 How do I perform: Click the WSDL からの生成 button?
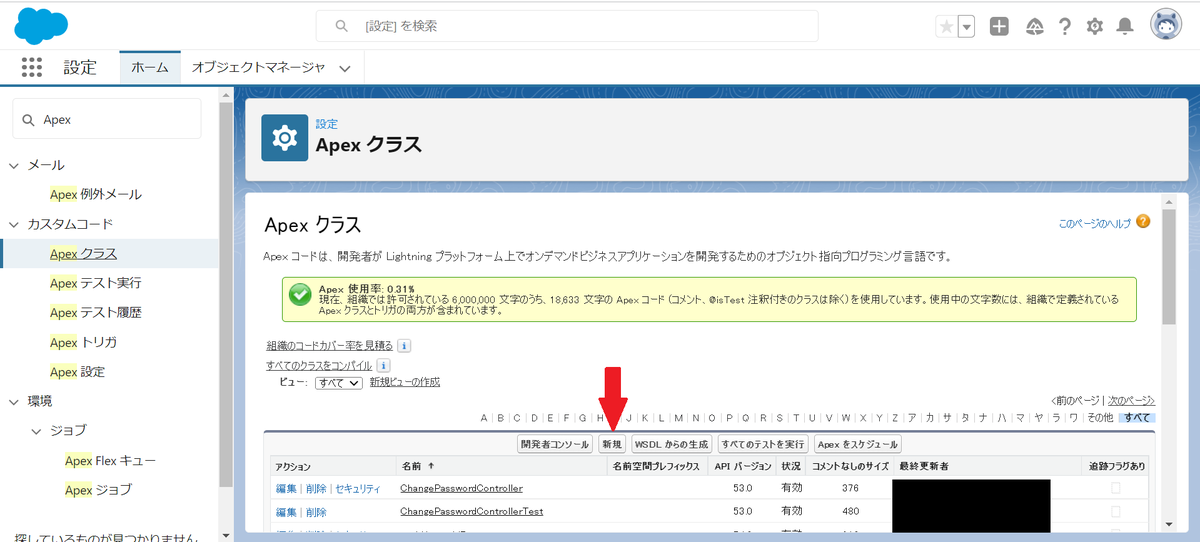point(672,444)
